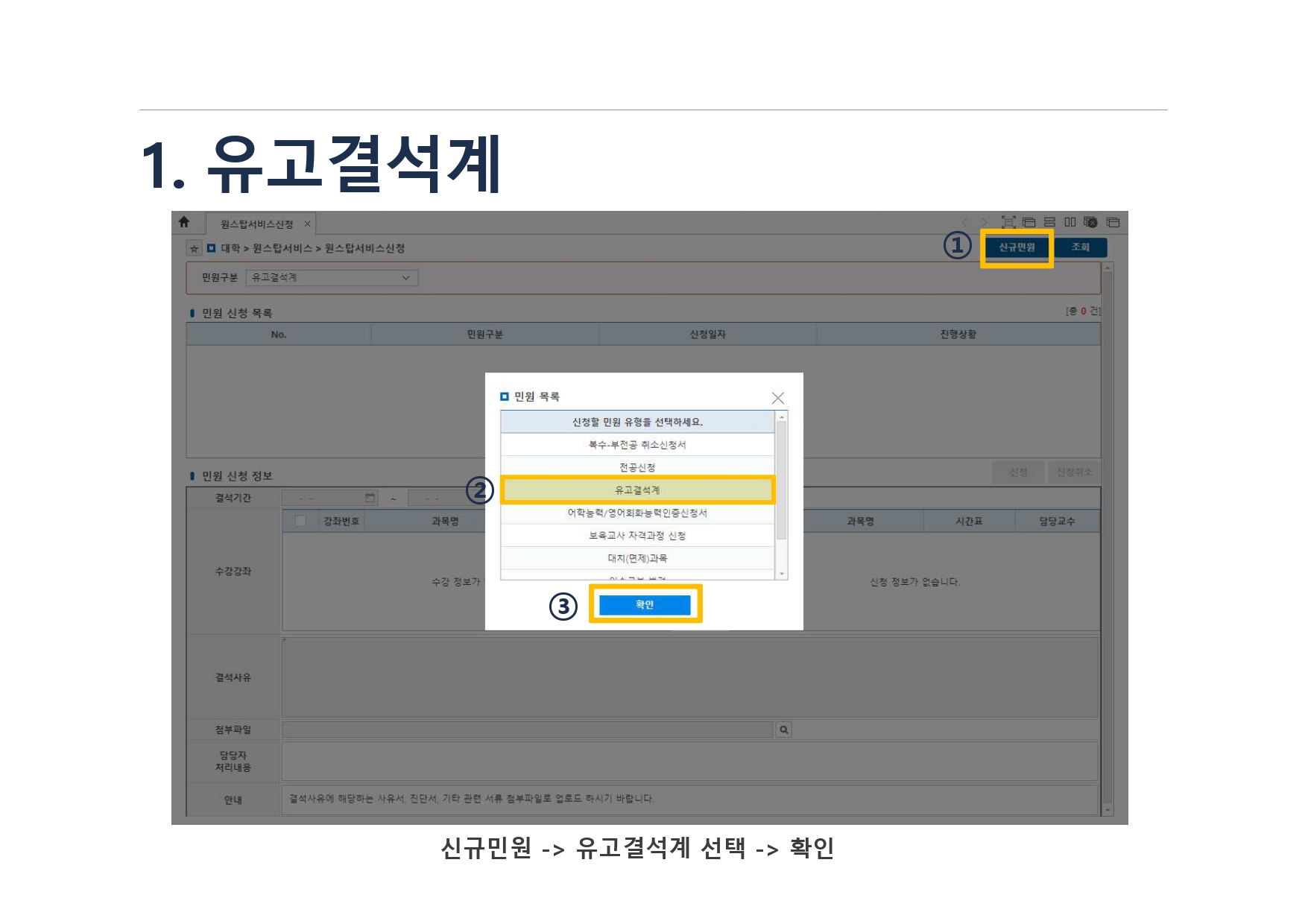
Task: Click the 첨부파일 search magnifier icon
Action: [x=783, y=730]
